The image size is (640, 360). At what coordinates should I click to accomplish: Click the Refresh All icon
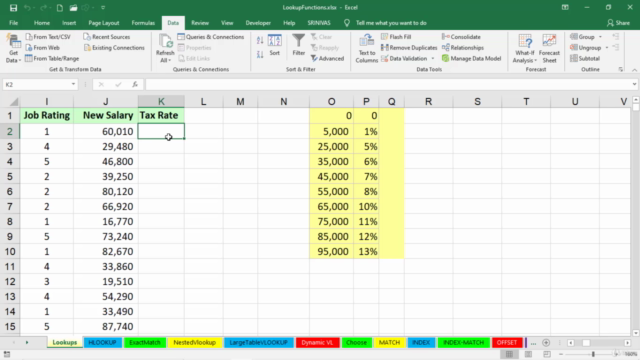tap(165, 42)
